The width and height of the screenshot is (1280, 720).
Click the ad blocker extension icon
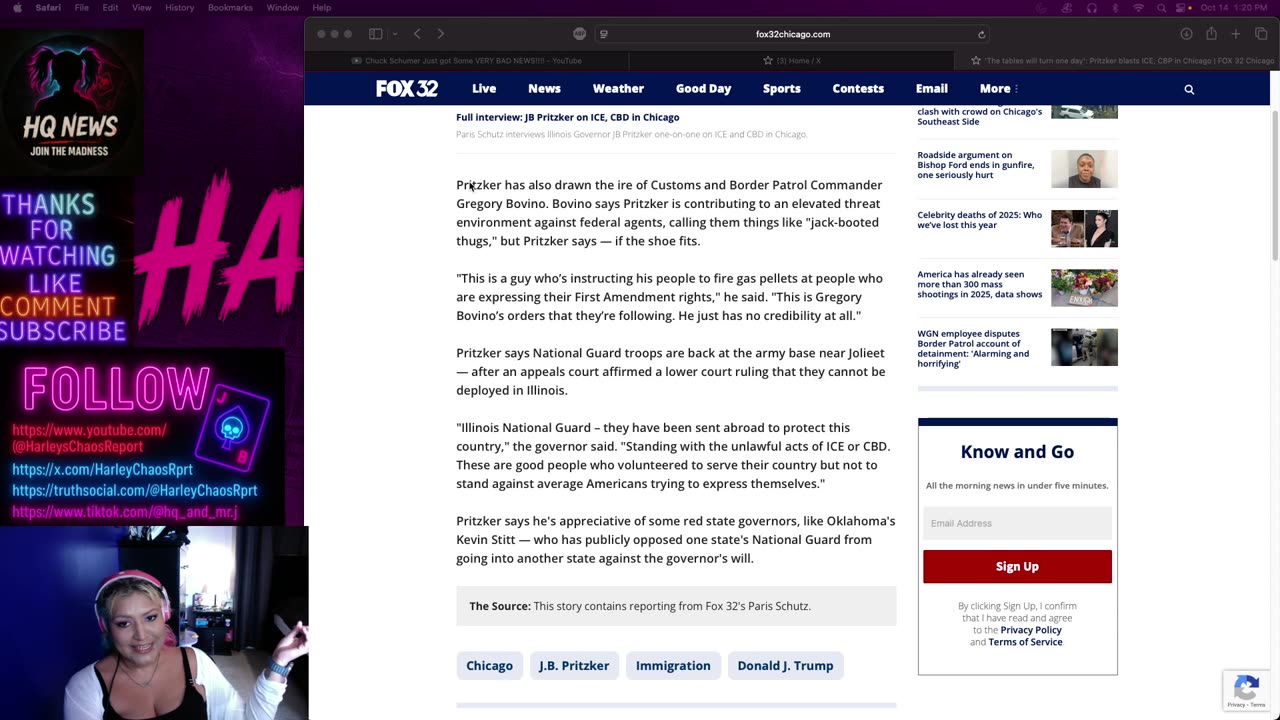click(x=580, y=34)
